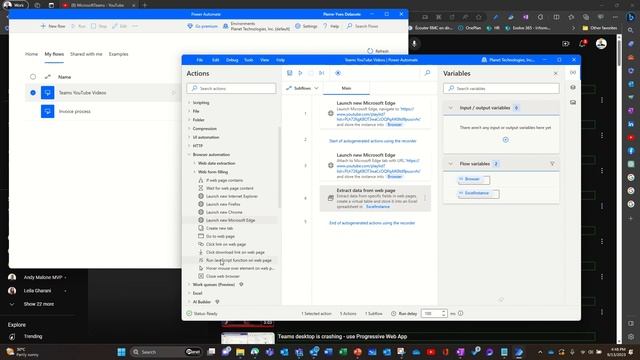Toggle select-all circle in flows list header
The image size is (640, 360).
click(33, 77)
